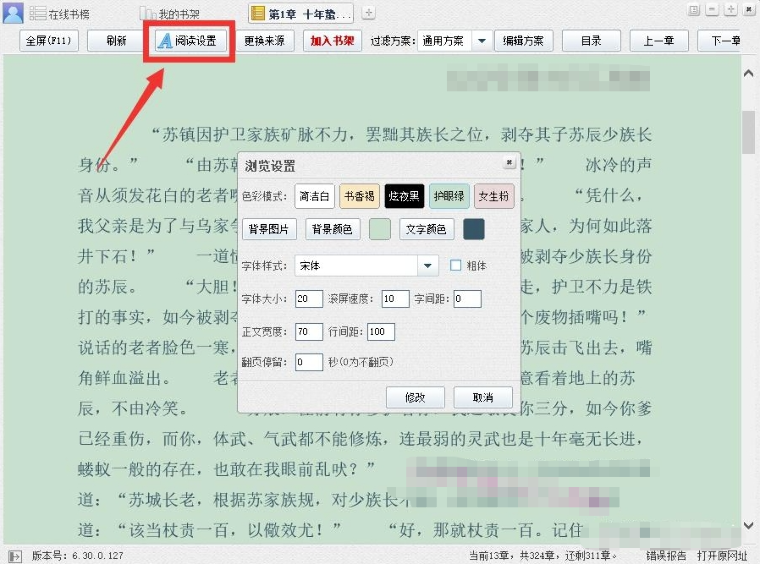Select 炫夜黑 color mode
The height and width of the screenshot is (564, 760).
(404, 196)
